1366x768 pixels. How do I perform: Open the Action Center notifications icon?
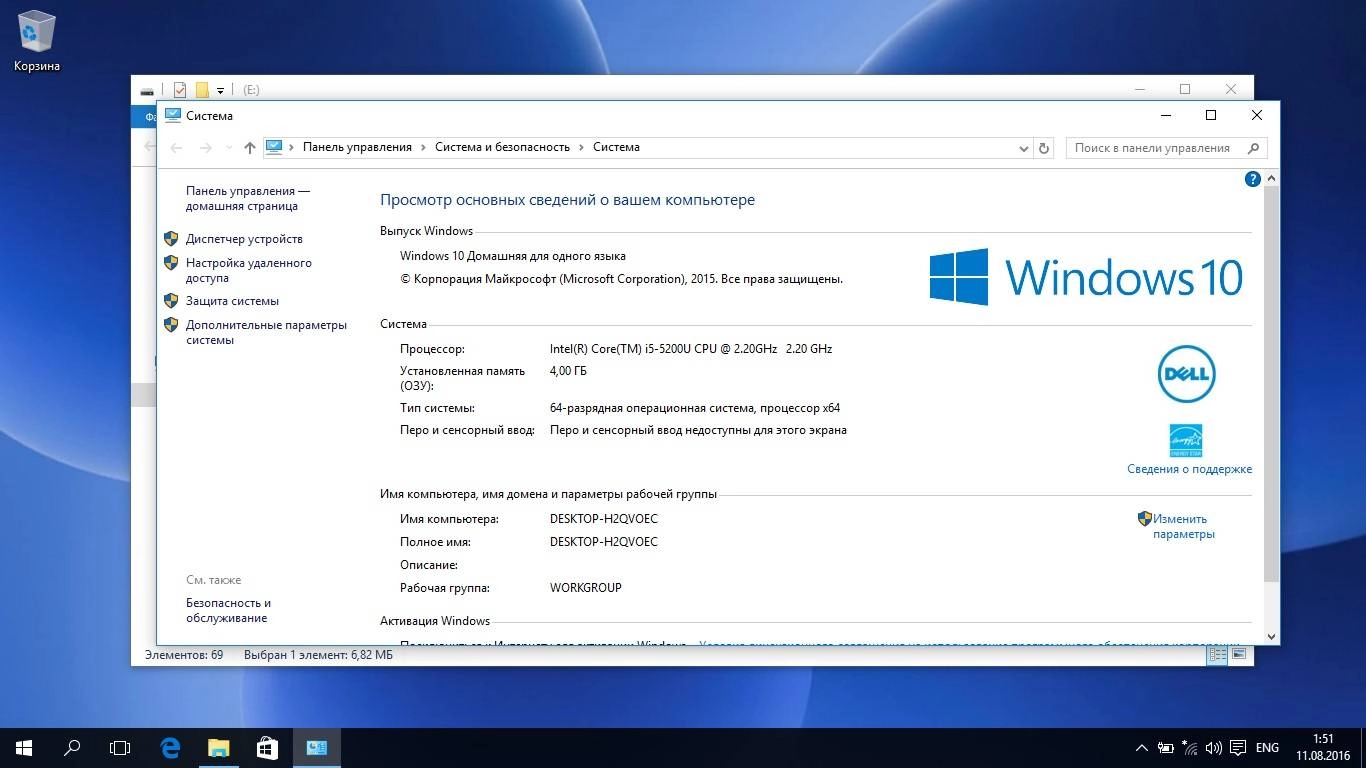(x=1237, y=748)
